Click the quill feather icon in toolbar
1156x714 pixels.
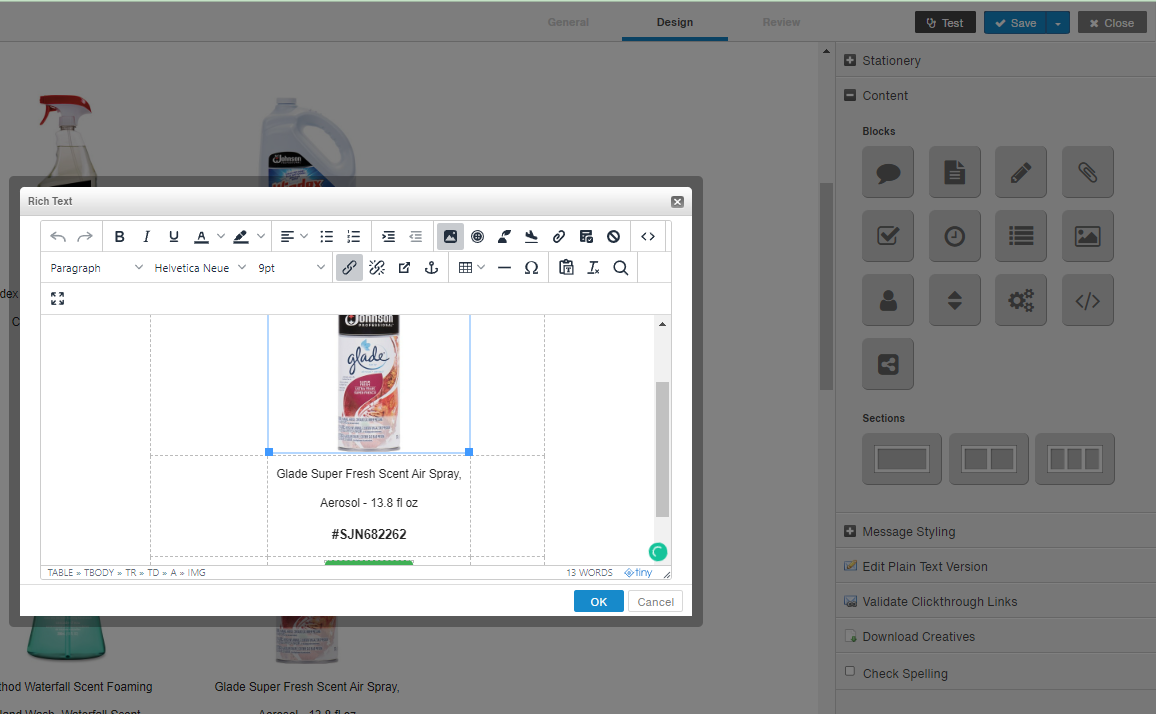(504, 237)
